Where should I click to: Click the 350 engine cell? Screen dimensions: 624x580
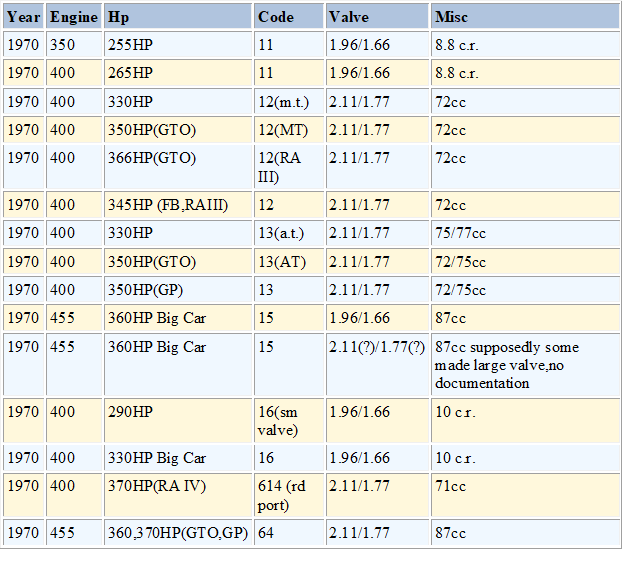pyautogui.click(x=74, y=44)
